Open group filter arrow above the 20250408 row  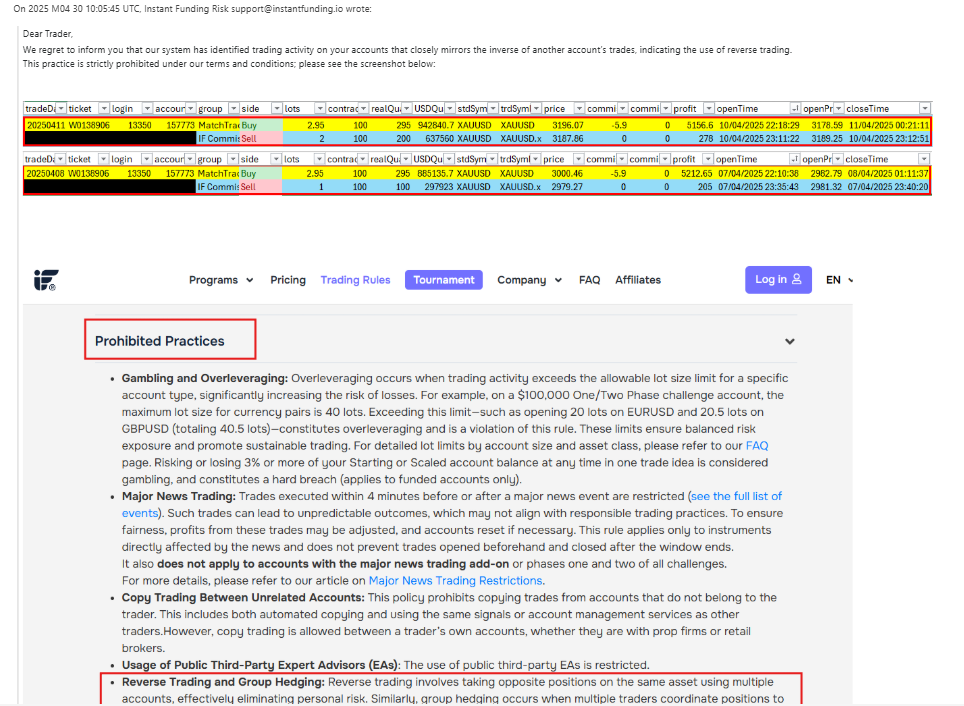coord(232,159)
